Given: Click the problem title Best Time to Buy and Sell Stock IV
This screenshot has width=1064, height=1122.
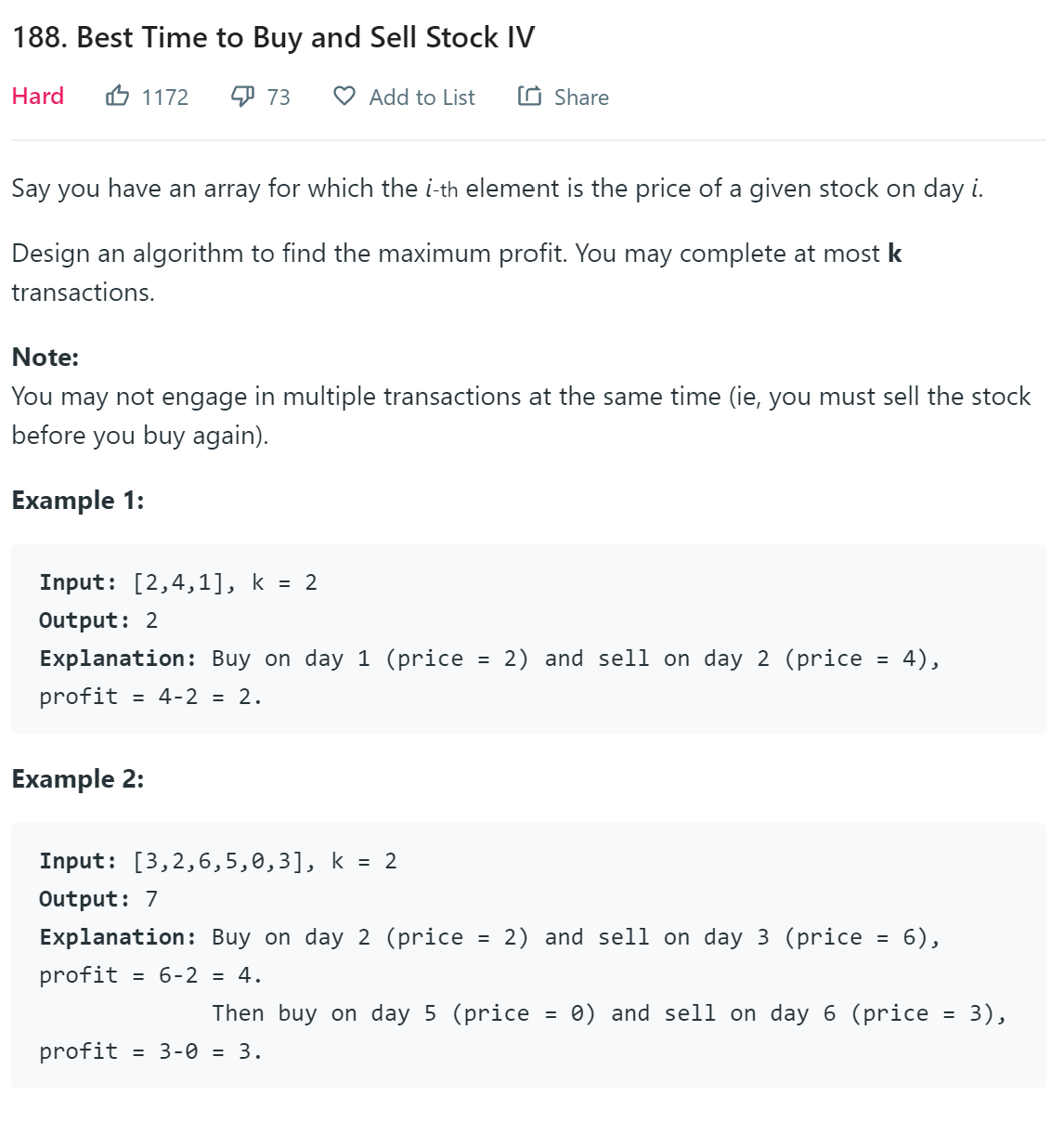Looking at the screenshot, I should (x=273, y=37).
